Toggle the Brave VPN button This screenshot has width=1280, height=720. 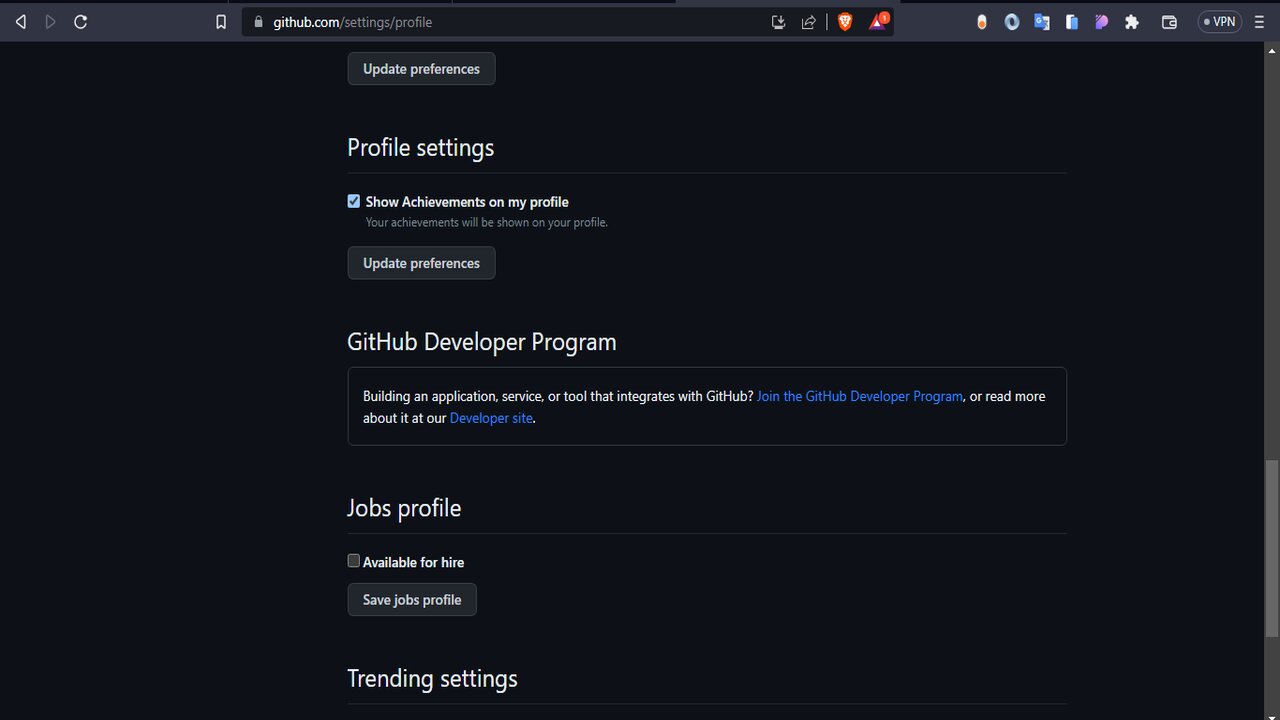coord(1219,22)
